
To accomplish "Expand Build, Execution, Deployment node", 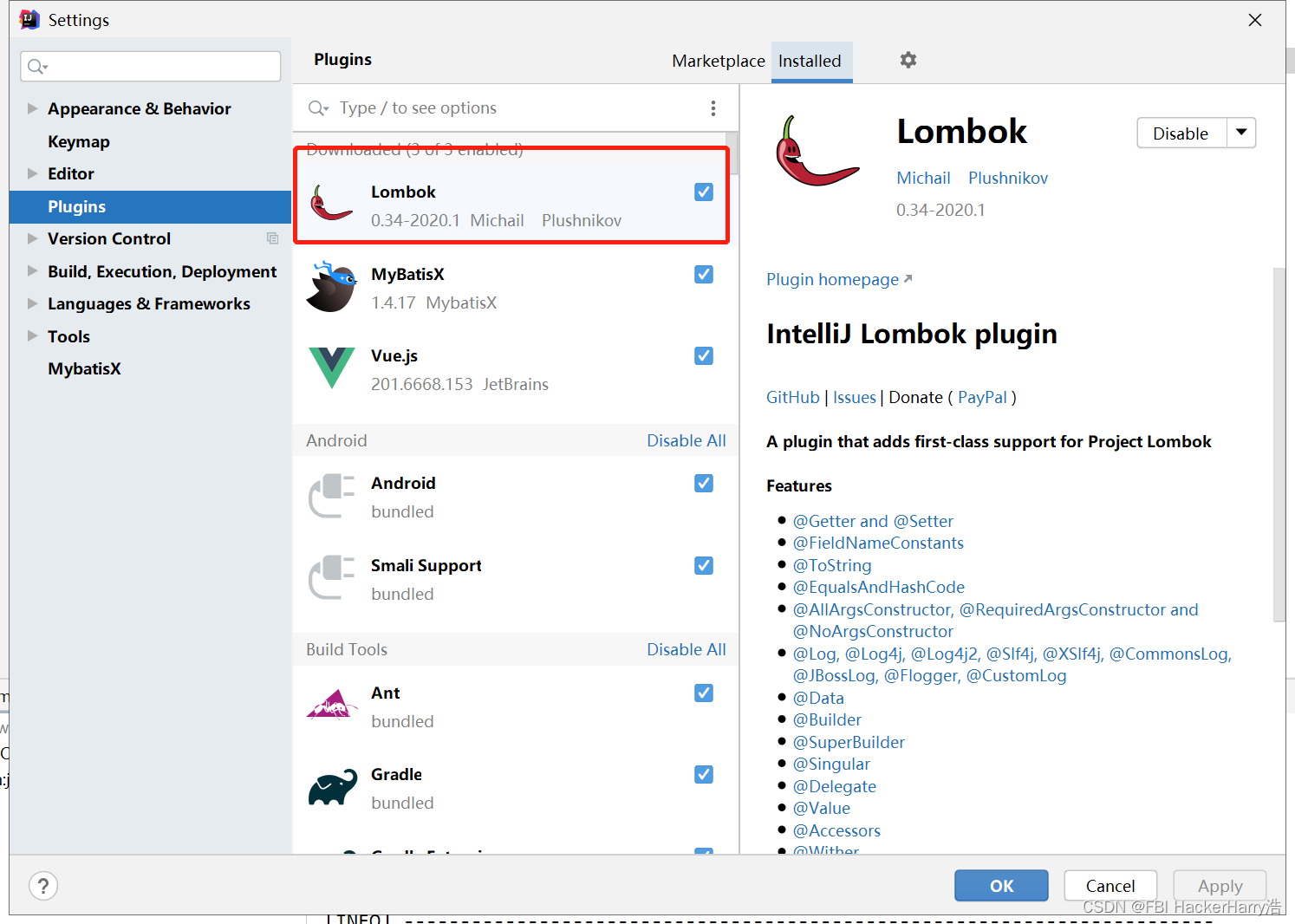I will point(33,271).
